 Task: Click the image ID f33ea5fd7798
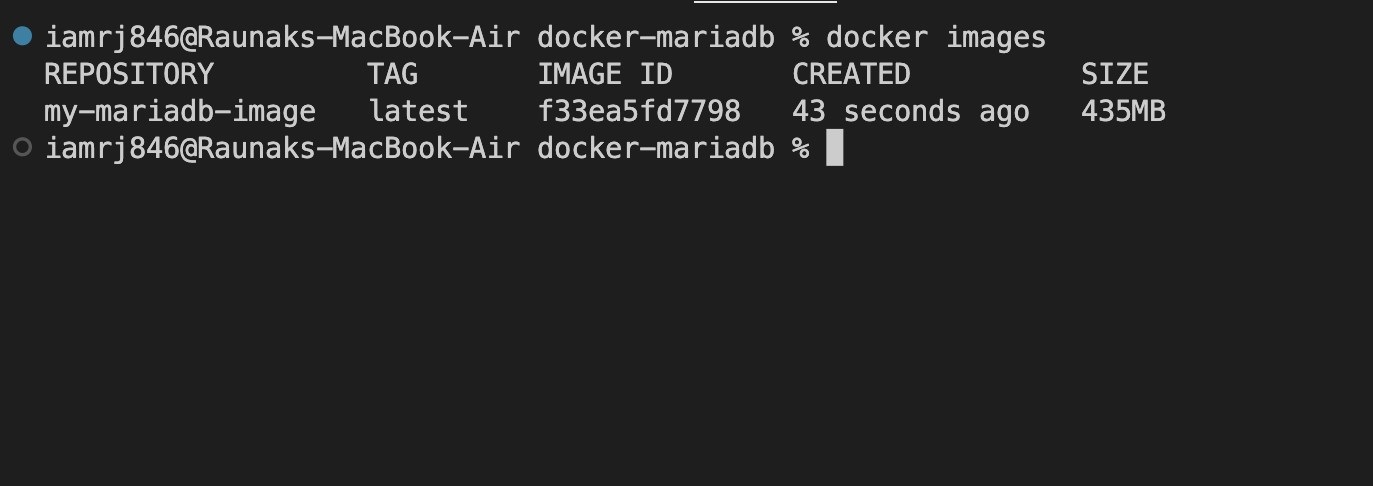click(x=639, y=111)
